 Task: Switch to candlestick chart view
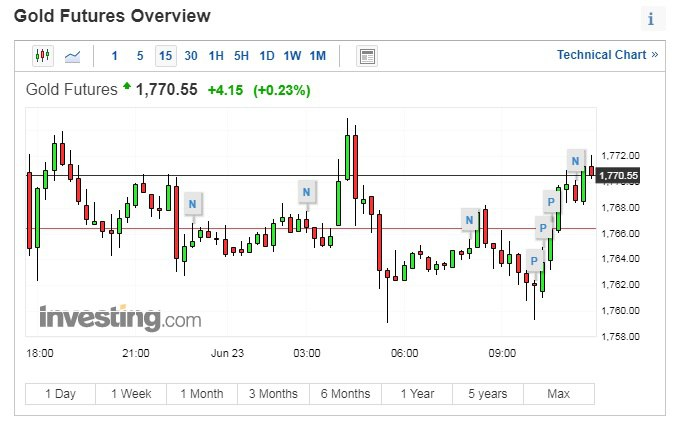coord(43,56)
